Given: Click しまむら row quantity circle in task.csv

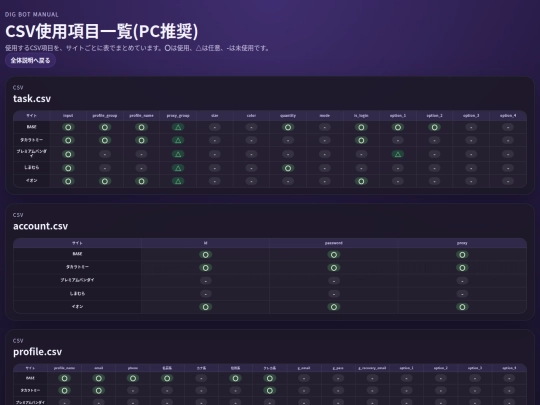Looking at the screenshot, I should pos(288,168).
